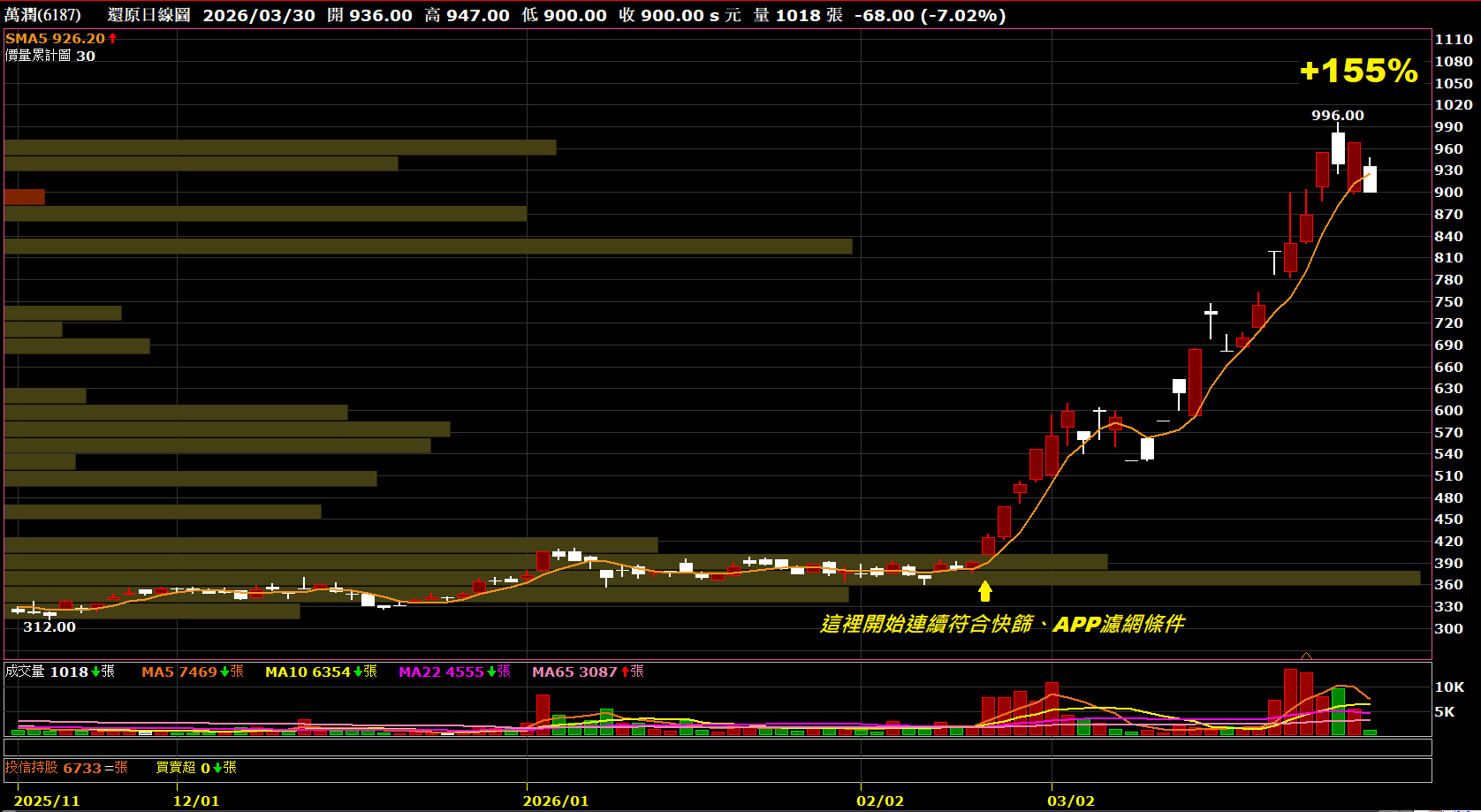Select the 投信持股 6733 indicator
This screenshot has width=1481, height=812.
pyautogui.click(x=66, y=768)
